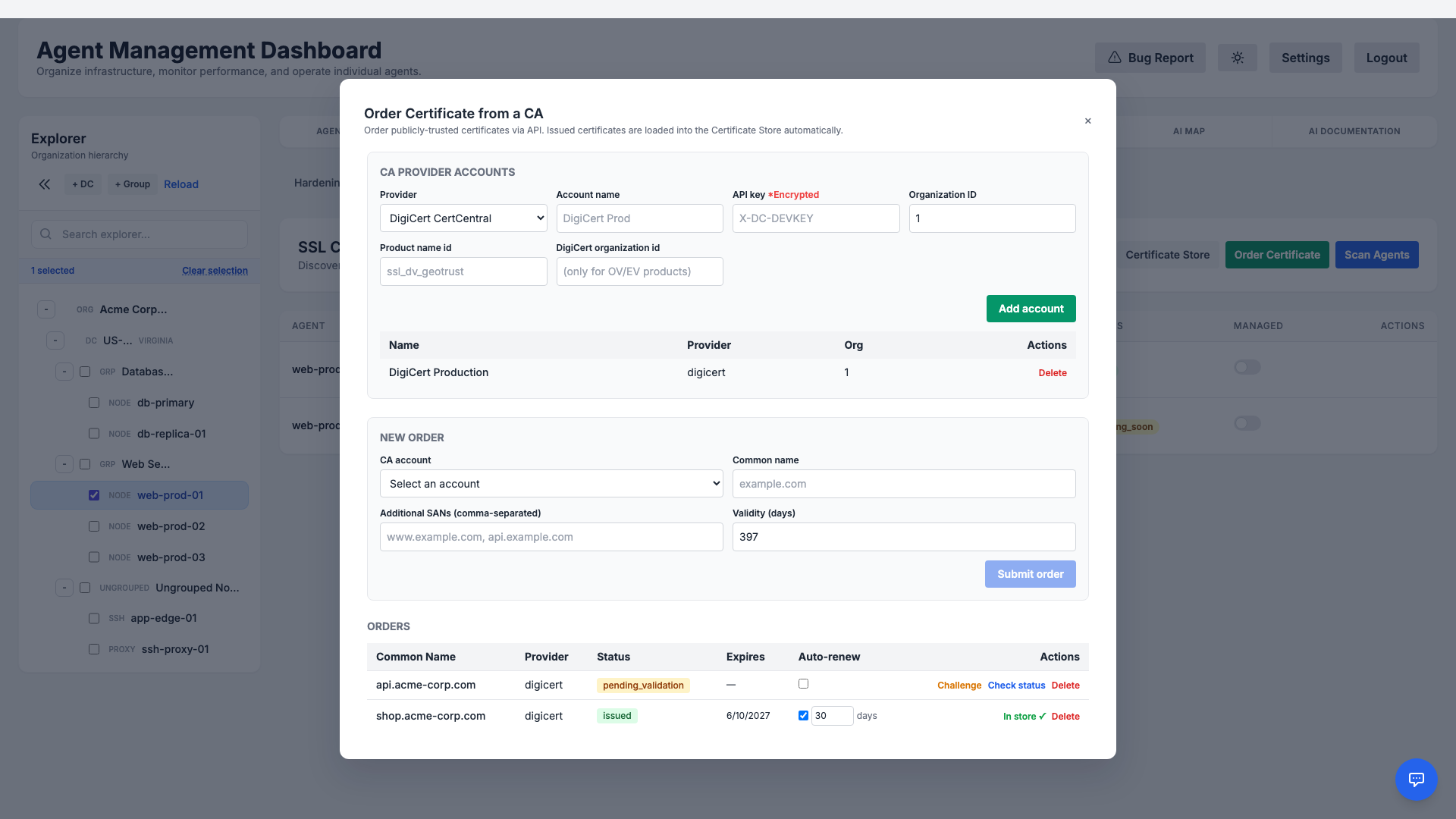1456x819 pixels.
Task: Open the Certificate Store button
Action: [x=1167, y=255]
